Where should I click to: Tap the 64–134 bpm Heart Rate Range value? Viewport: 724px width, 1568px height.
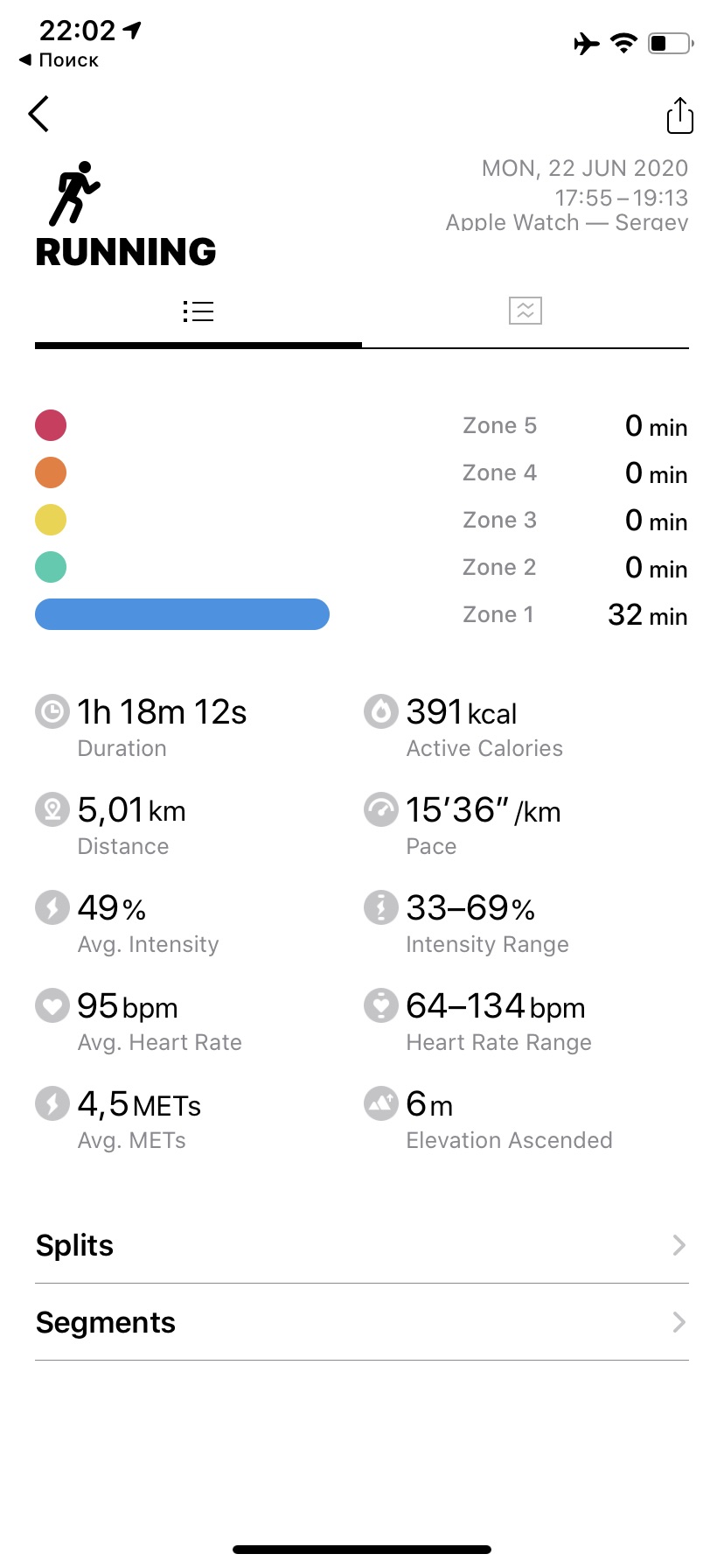tap(495, 1007)
